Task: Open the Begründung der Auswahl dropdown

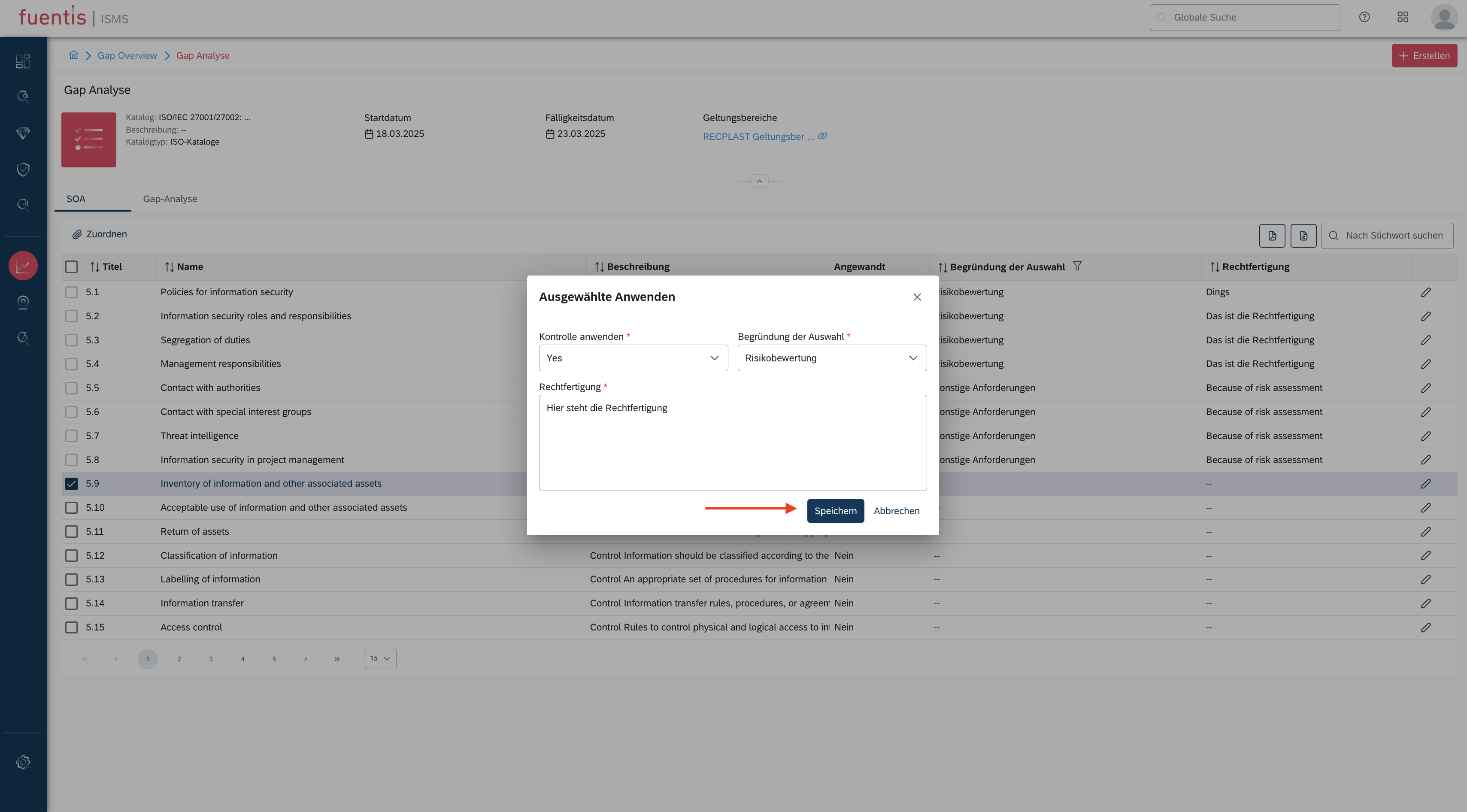Action: (x=831, y=358)
